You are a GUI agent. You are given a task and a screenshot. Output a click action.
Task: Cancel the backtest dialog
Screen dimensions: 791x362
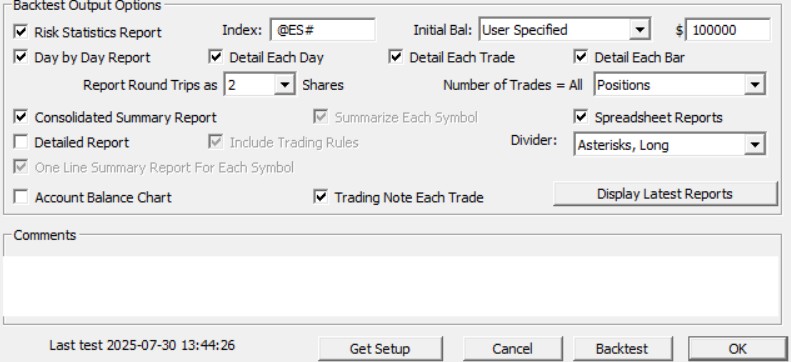tap(513, 348)
